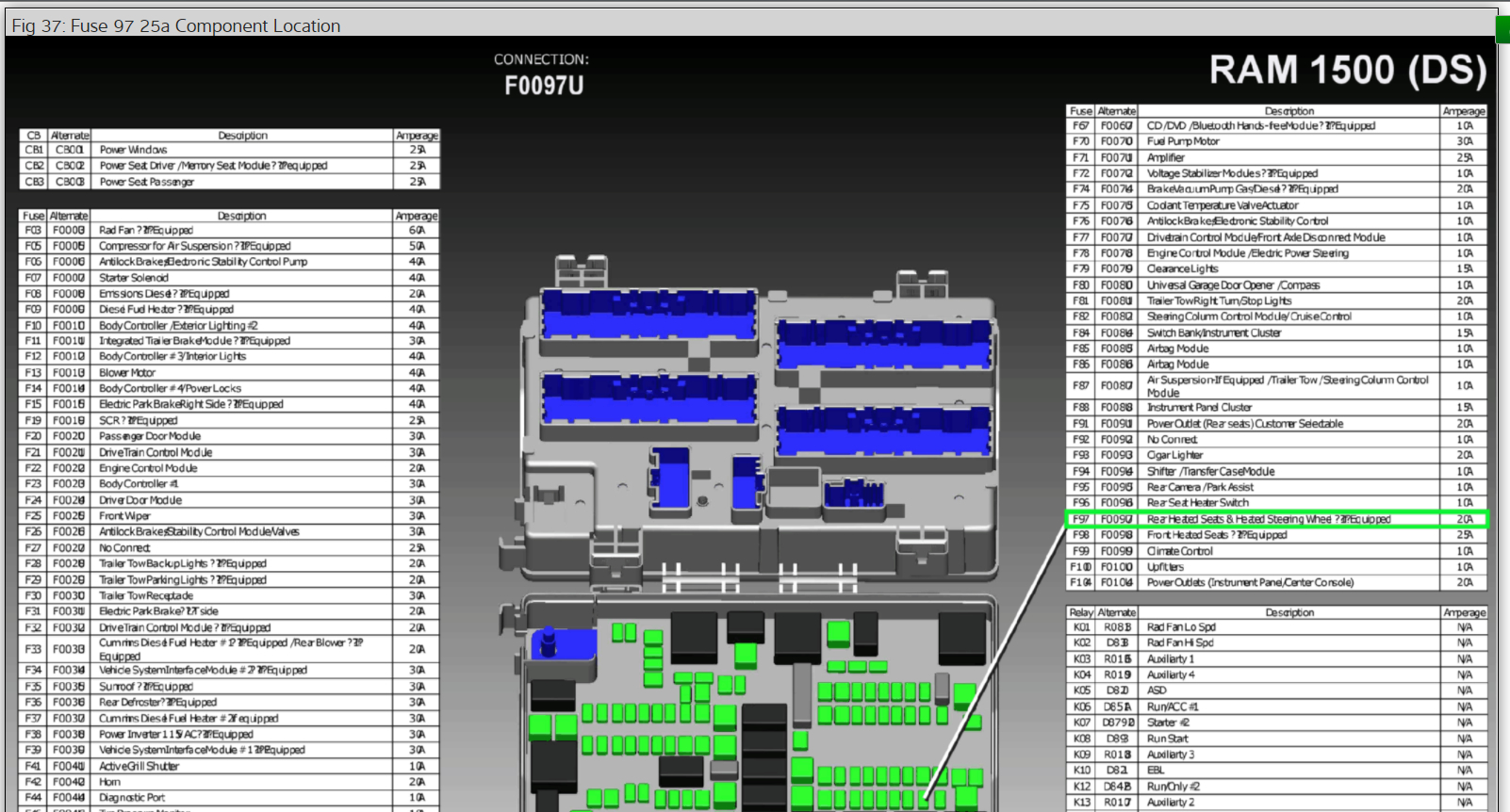The width and height of the screenshot is (1510, 812).
Task: Click the "Cigar Lighter" description cell
Action: point(1174,455)
